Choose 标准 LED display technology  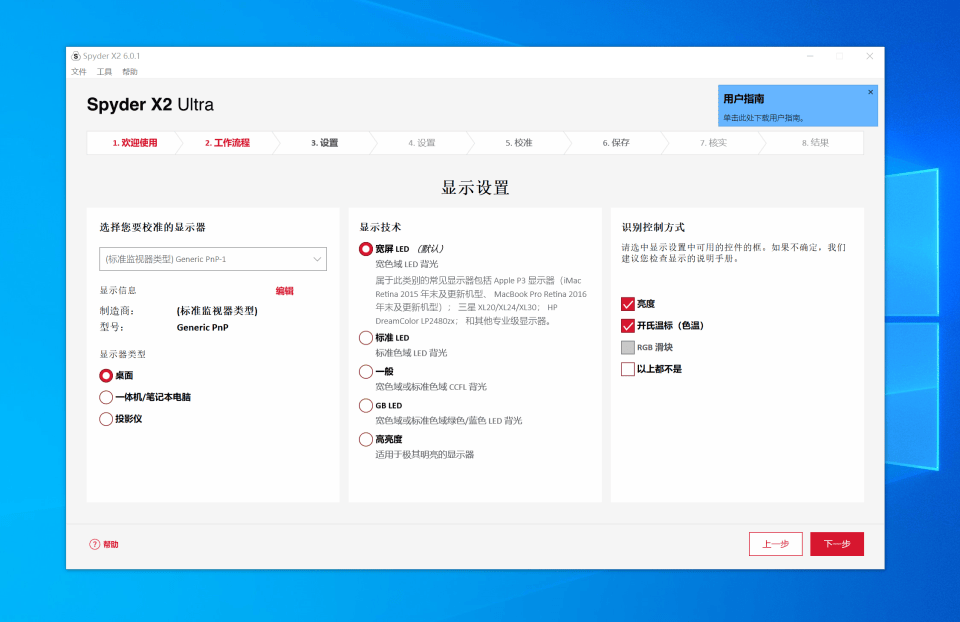(366, 338)
